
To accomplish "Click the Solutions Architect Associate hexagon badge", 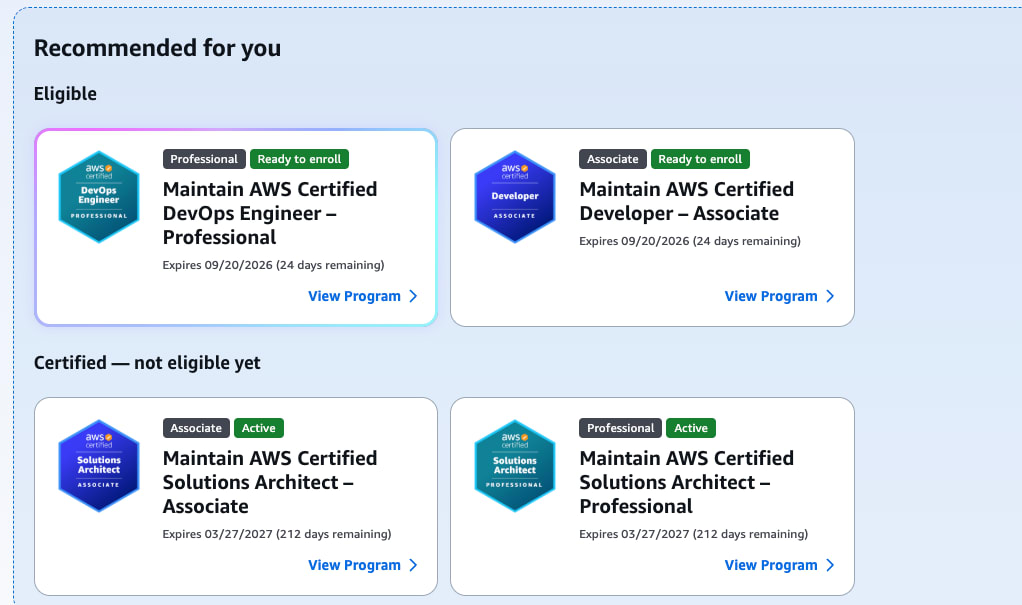I will coord(99,466).
